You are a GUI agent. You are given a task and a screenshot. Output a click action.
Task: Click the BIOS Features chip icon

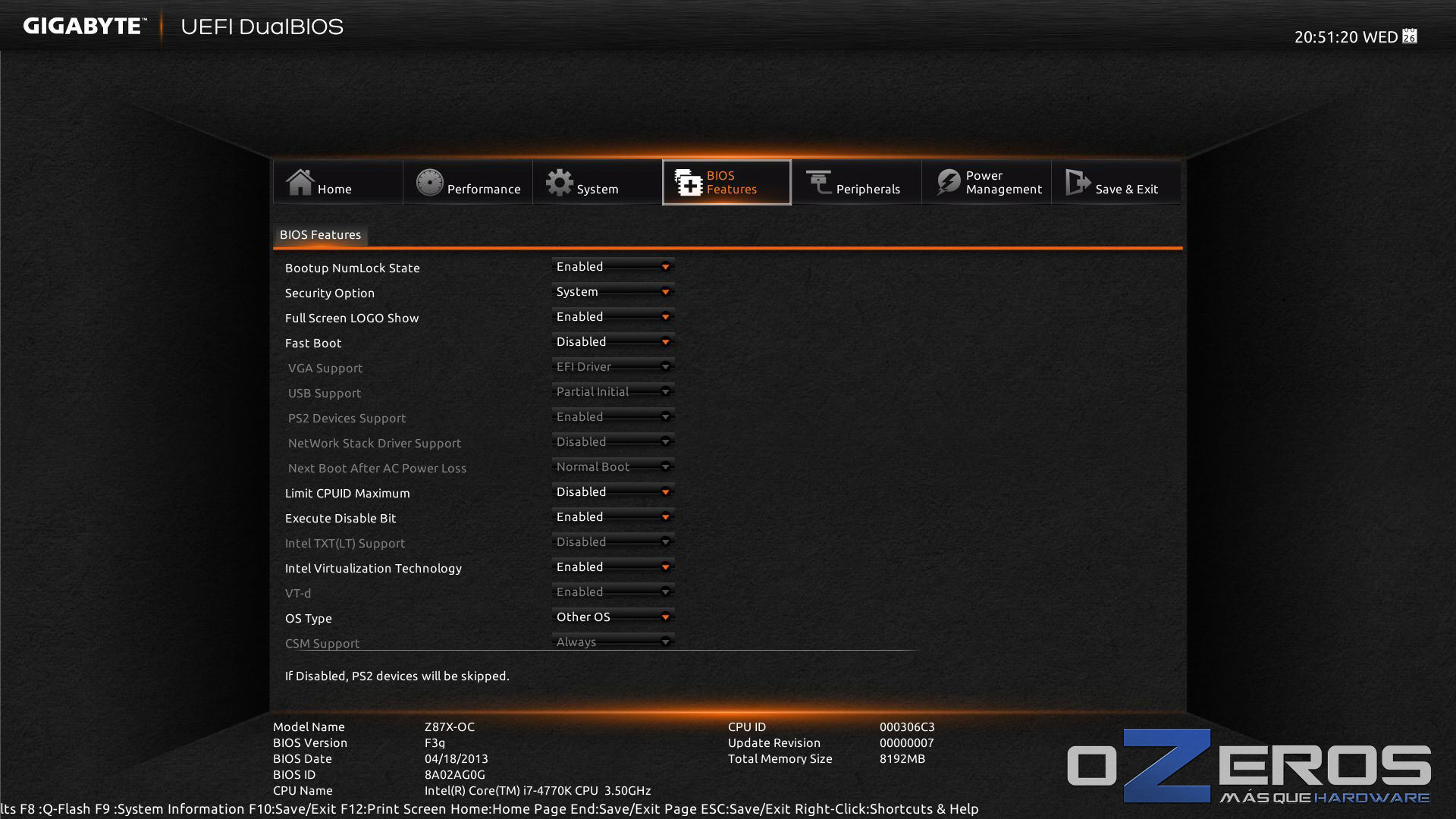point(689,182)
